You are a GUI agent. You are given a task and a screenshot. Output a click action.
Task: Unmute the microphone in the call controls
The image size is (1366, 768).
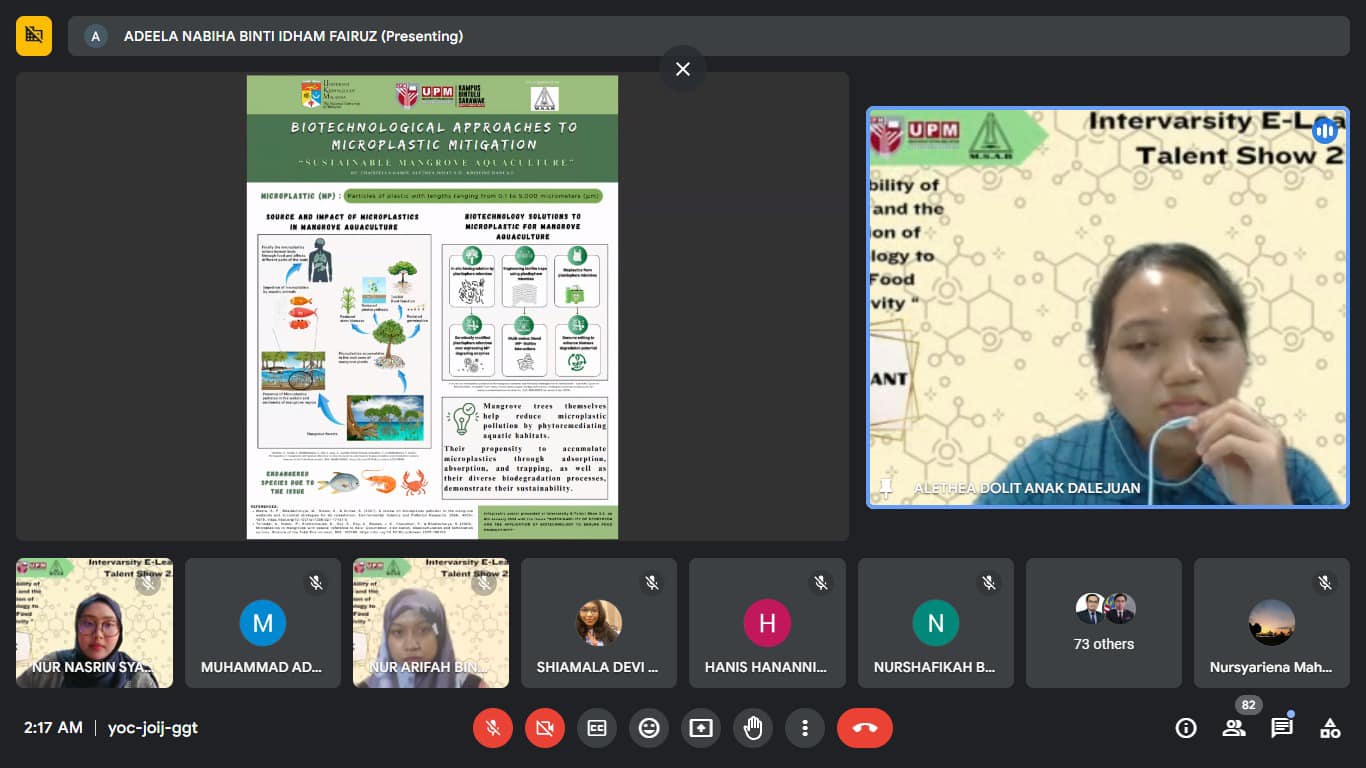pos(492,728)
